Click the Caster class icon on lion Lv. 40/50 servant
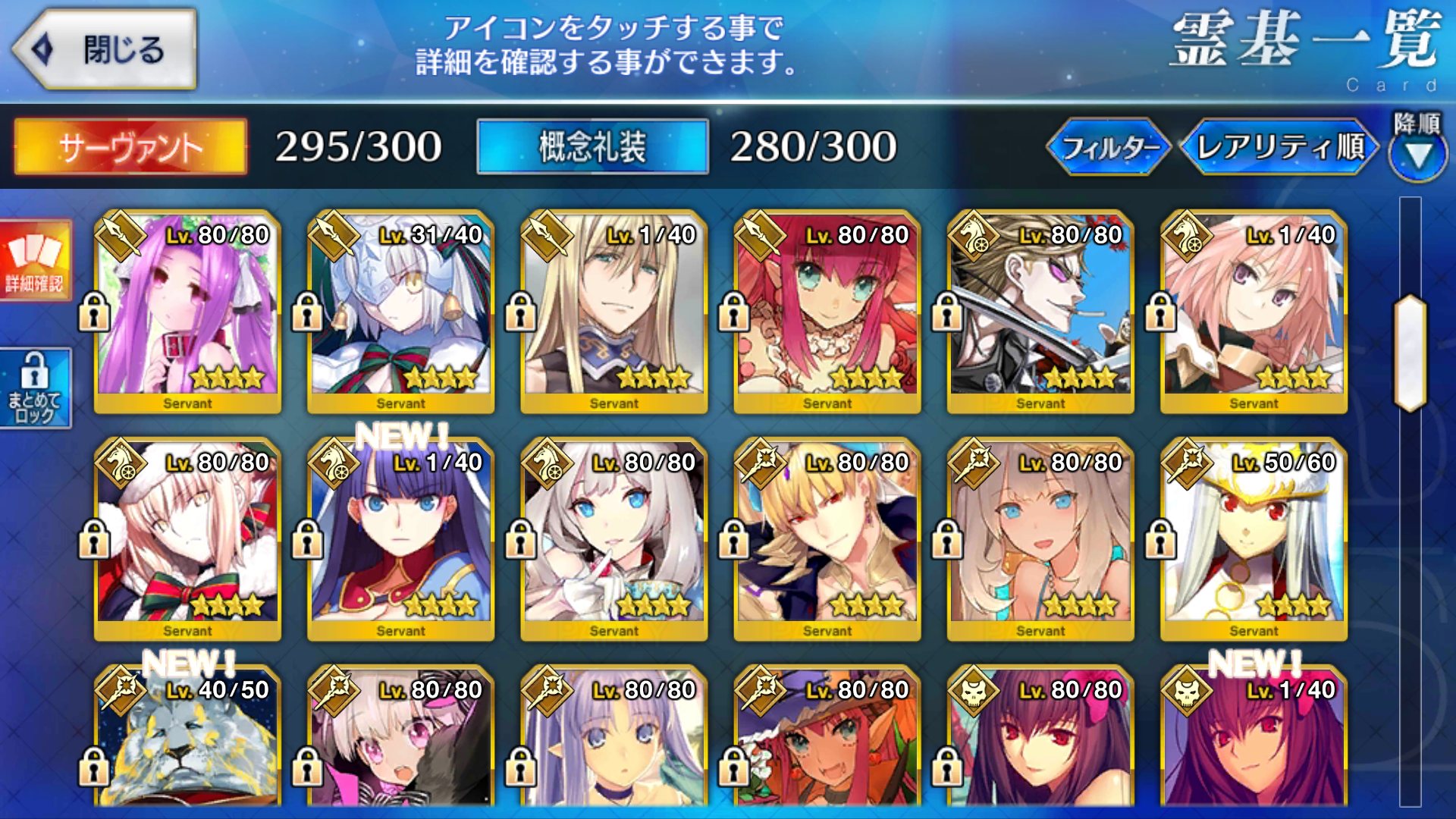Image resolution: width=1456 pixels, height=819 pixels. (119, 691)
